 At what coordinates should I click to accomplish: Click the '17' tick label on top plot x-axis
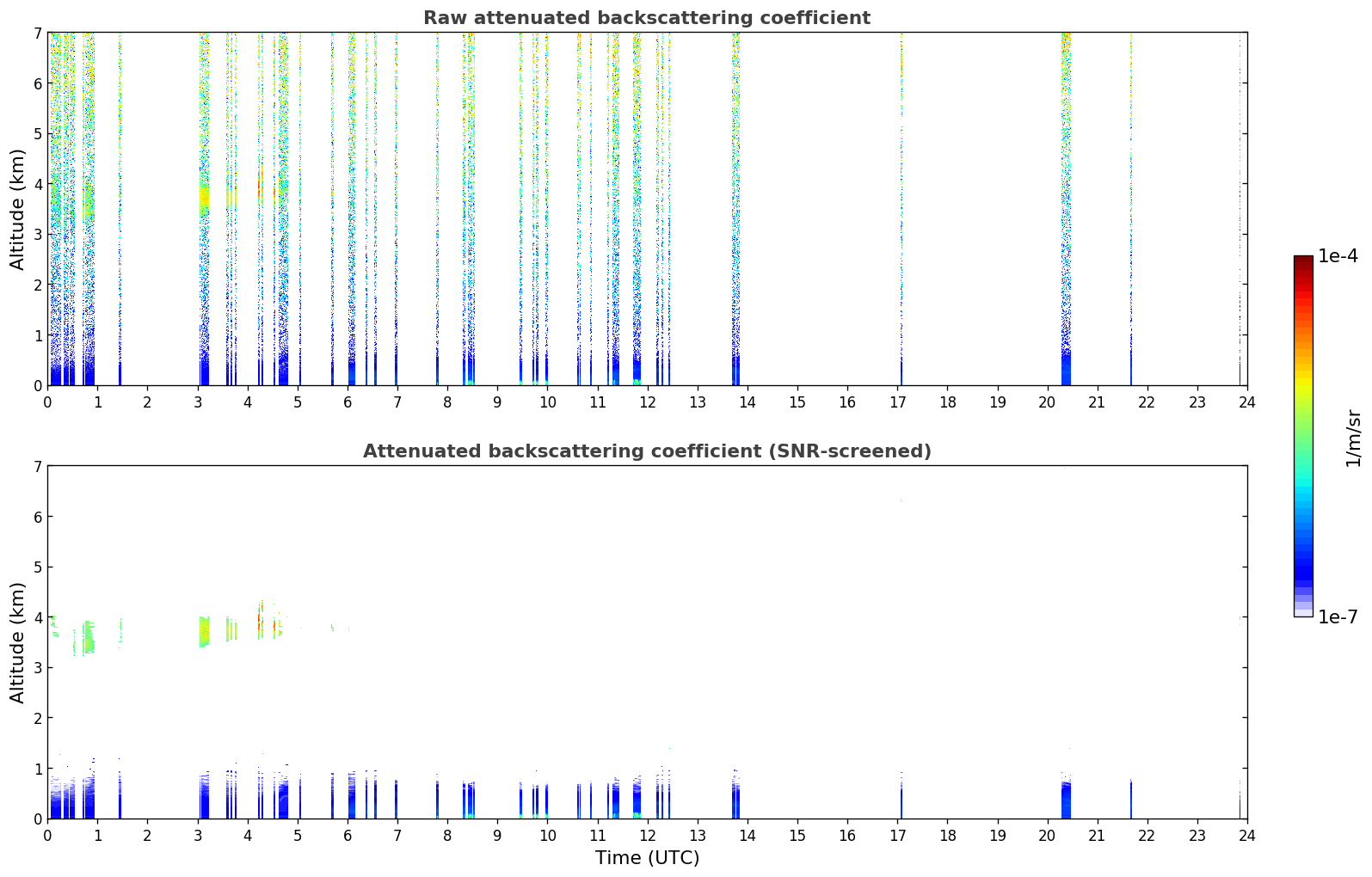tap(897, 402)
